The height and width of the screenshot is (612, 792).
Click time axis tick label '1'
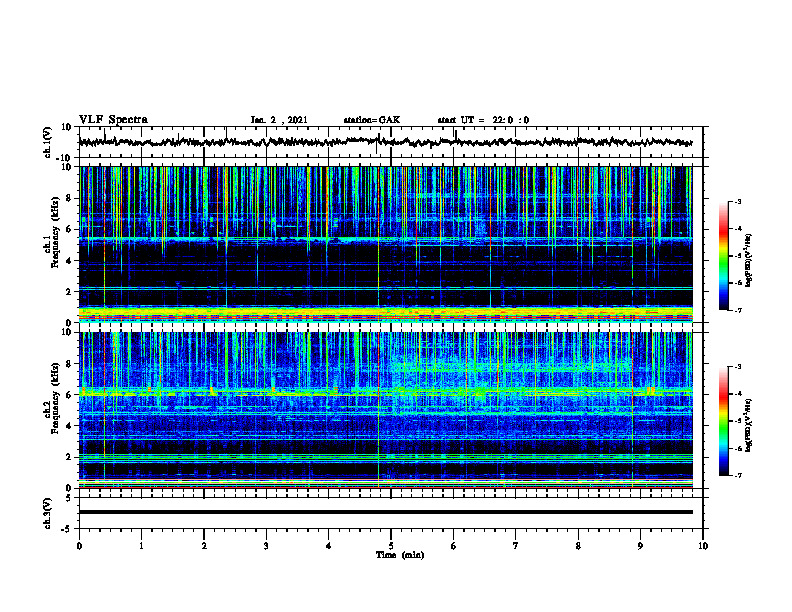coord(141,546)
